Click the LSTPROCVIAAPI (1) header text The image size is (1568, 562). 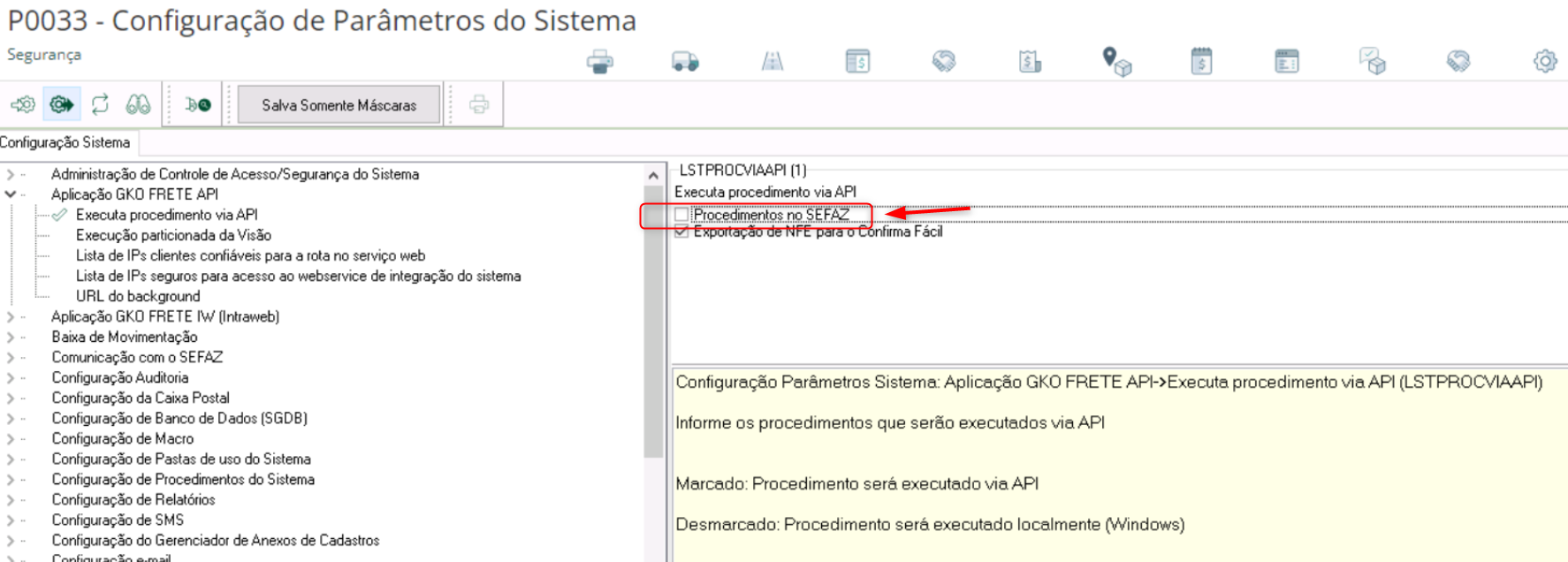[x=742, y=170]
